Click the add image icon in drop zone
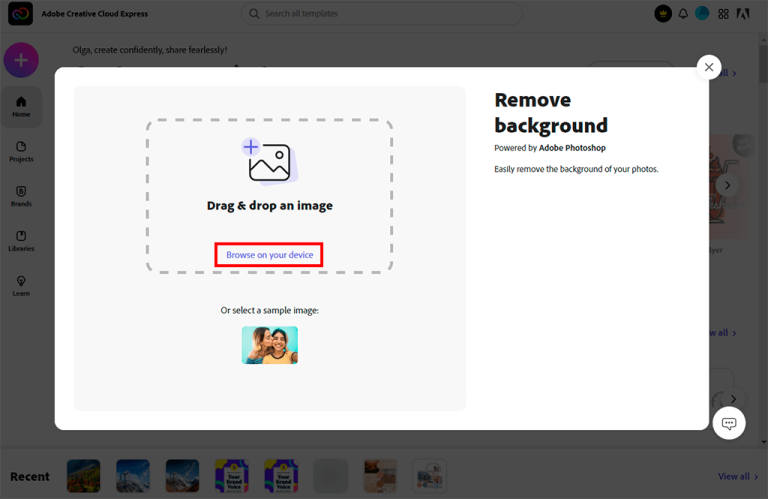768x499 pixels. point(269,161)
